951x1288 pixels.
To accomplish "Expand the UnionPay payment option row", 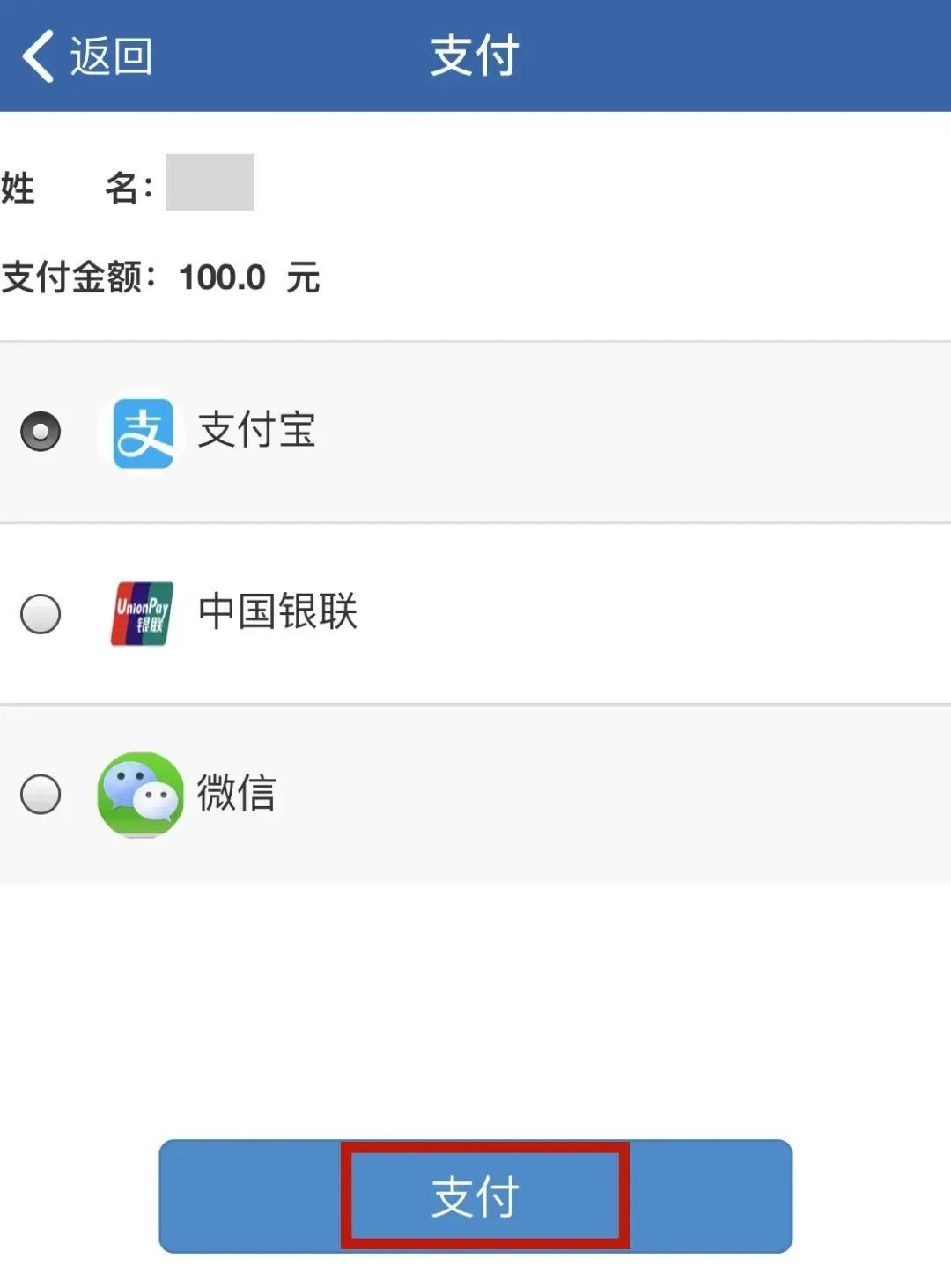I will click(x=475, y=614).
